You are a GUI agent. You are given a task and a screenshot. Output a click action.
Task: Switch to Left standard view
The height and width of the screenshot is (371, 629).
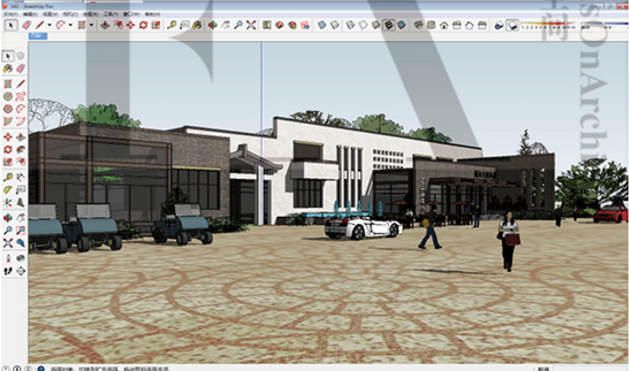pos(482,25)
